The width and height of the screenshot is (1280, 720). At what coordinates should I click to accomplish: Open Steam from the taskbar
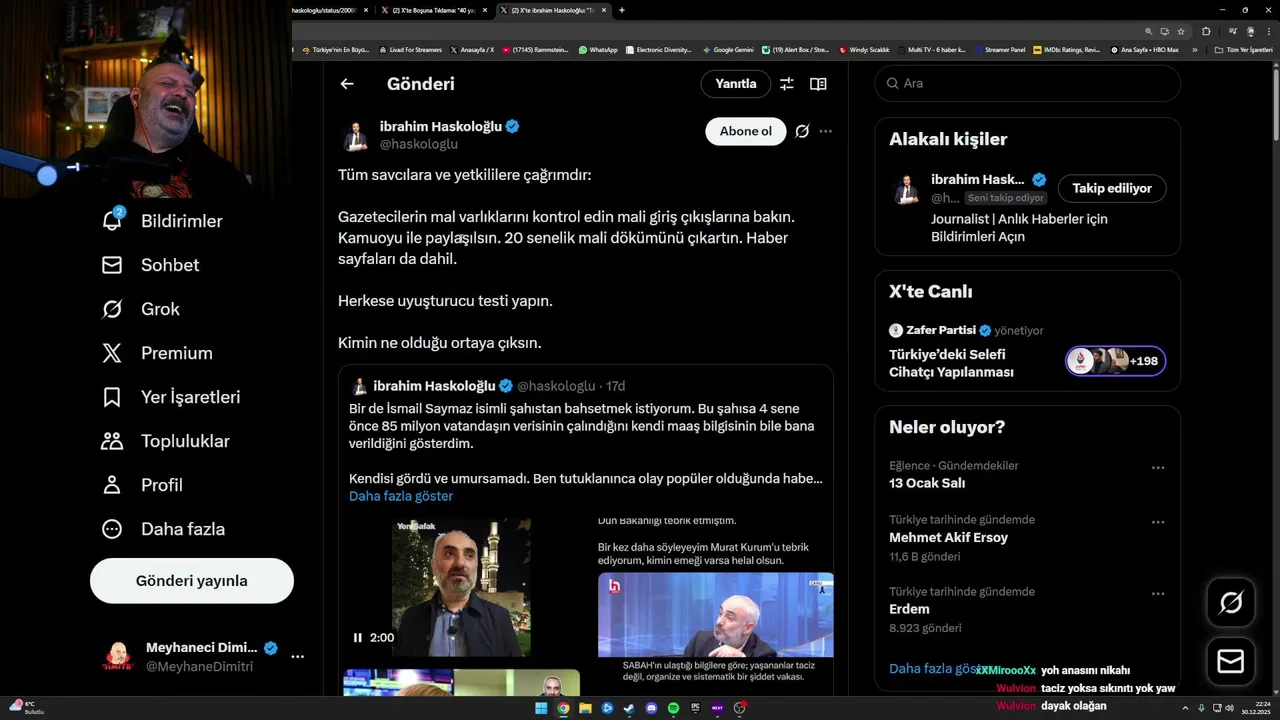pyautogui.click(x=629, y=708)
